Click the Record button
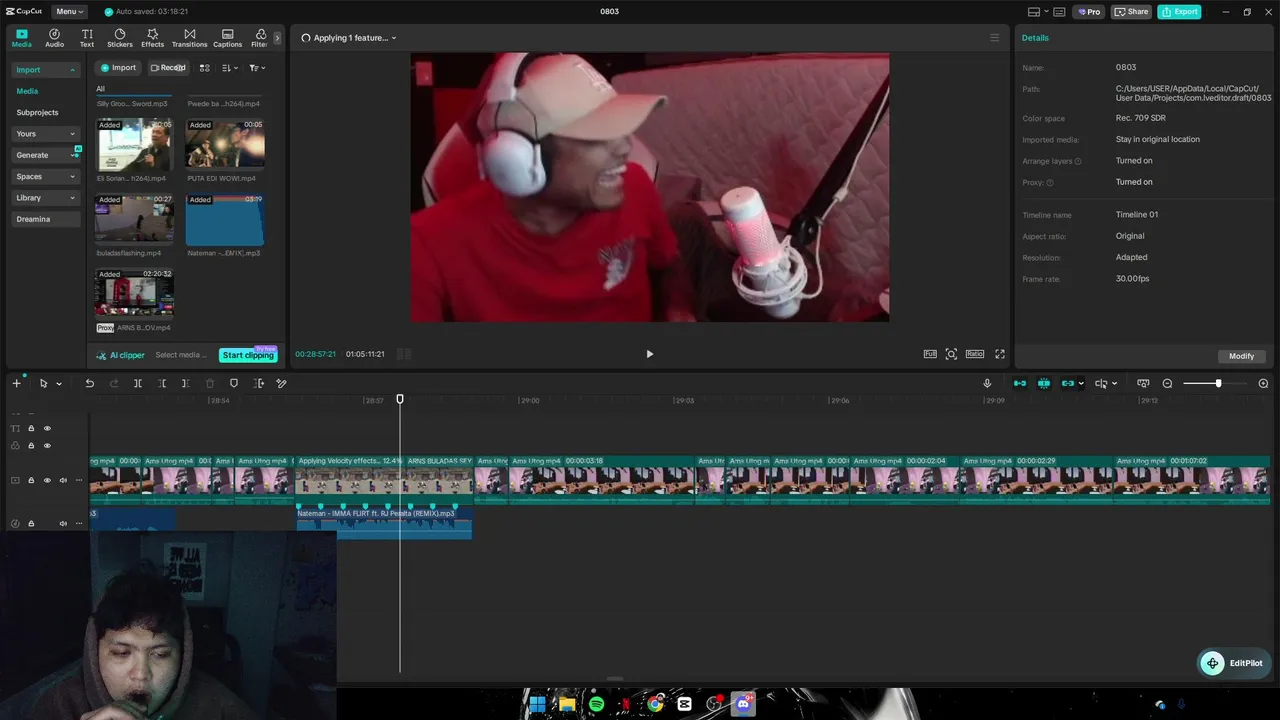The height and width of the screenshot is (720, 1280). tap(168, 68)
